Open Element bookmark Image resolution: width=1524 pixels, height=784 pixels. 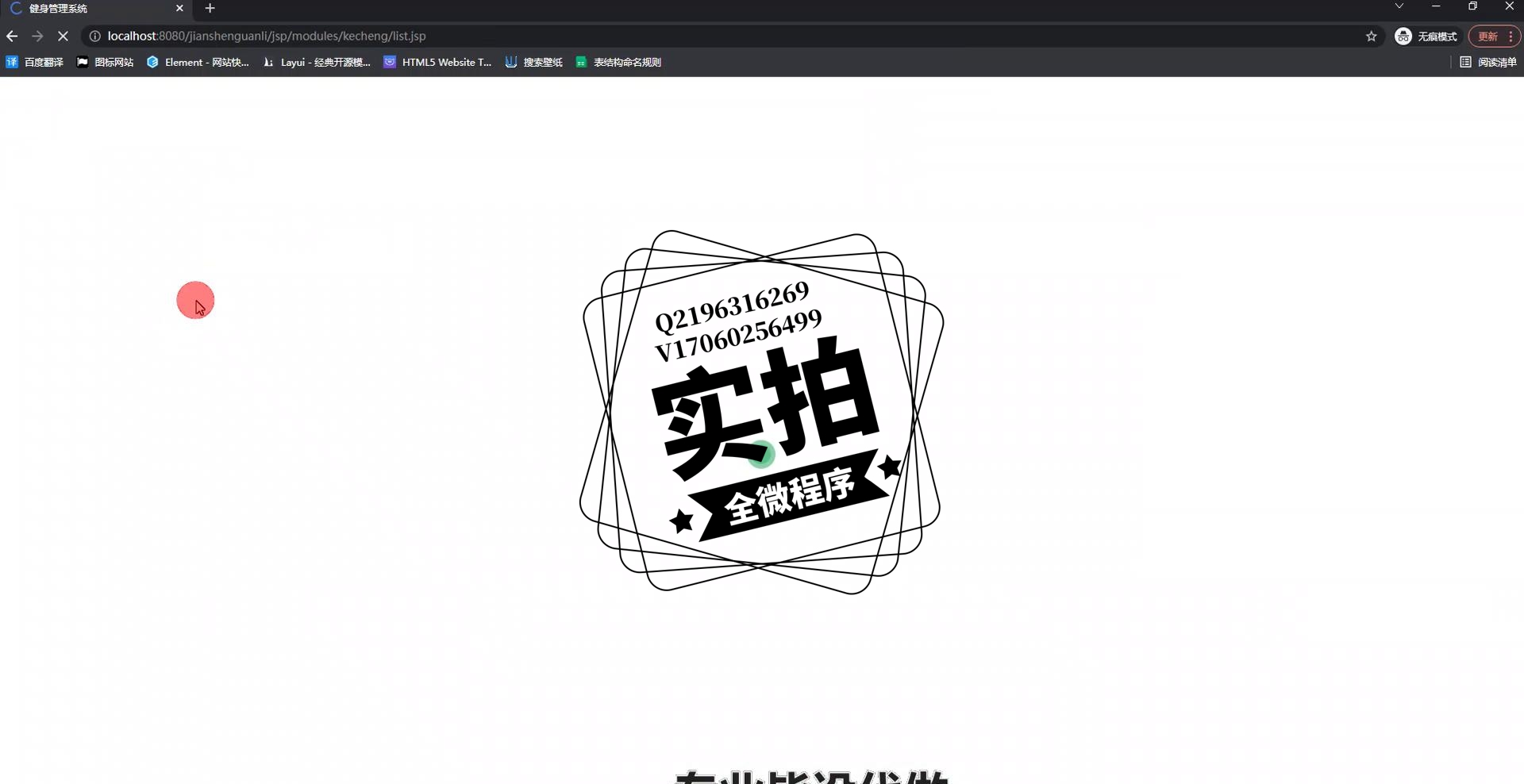(x=198, y=62)
